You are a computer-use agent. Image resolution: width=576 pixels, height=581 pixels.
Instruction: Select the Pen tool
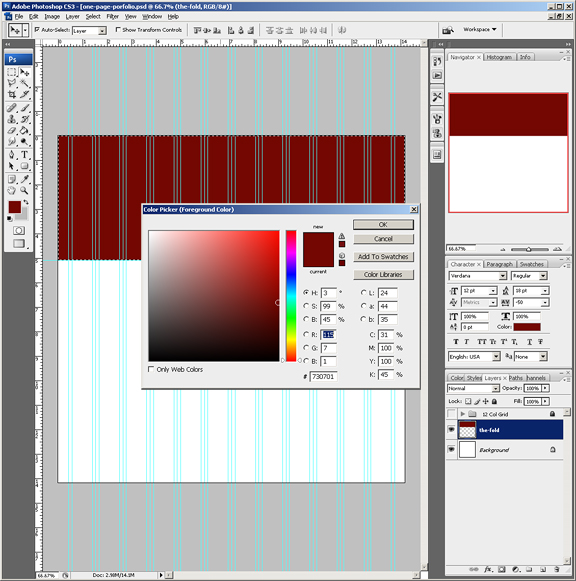[x=12, y=155]
